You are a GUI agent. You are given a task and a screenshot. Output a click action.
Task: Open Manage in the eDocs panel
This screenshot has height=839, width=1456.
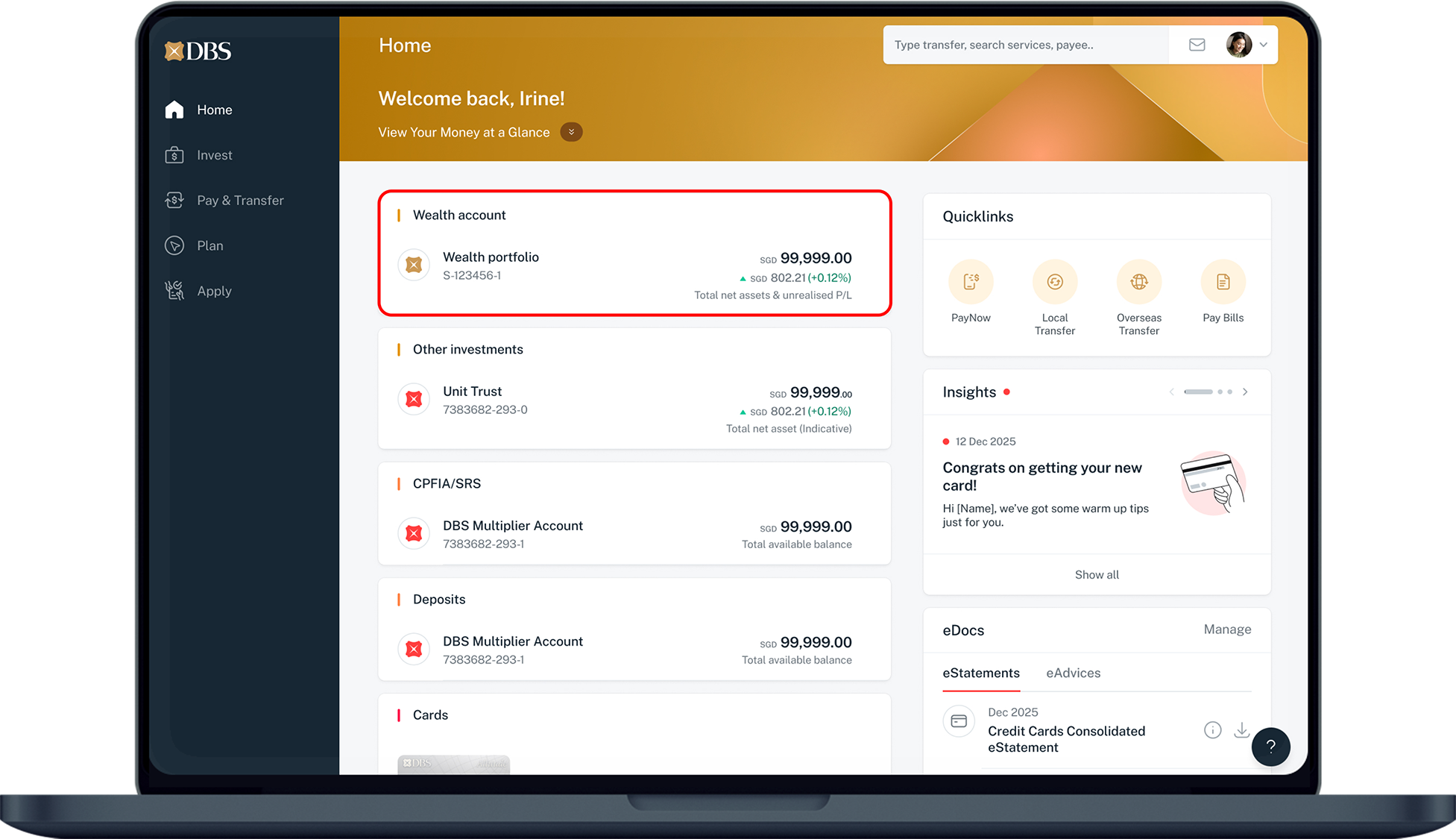pyautogui.click(x=1226, y=629)
